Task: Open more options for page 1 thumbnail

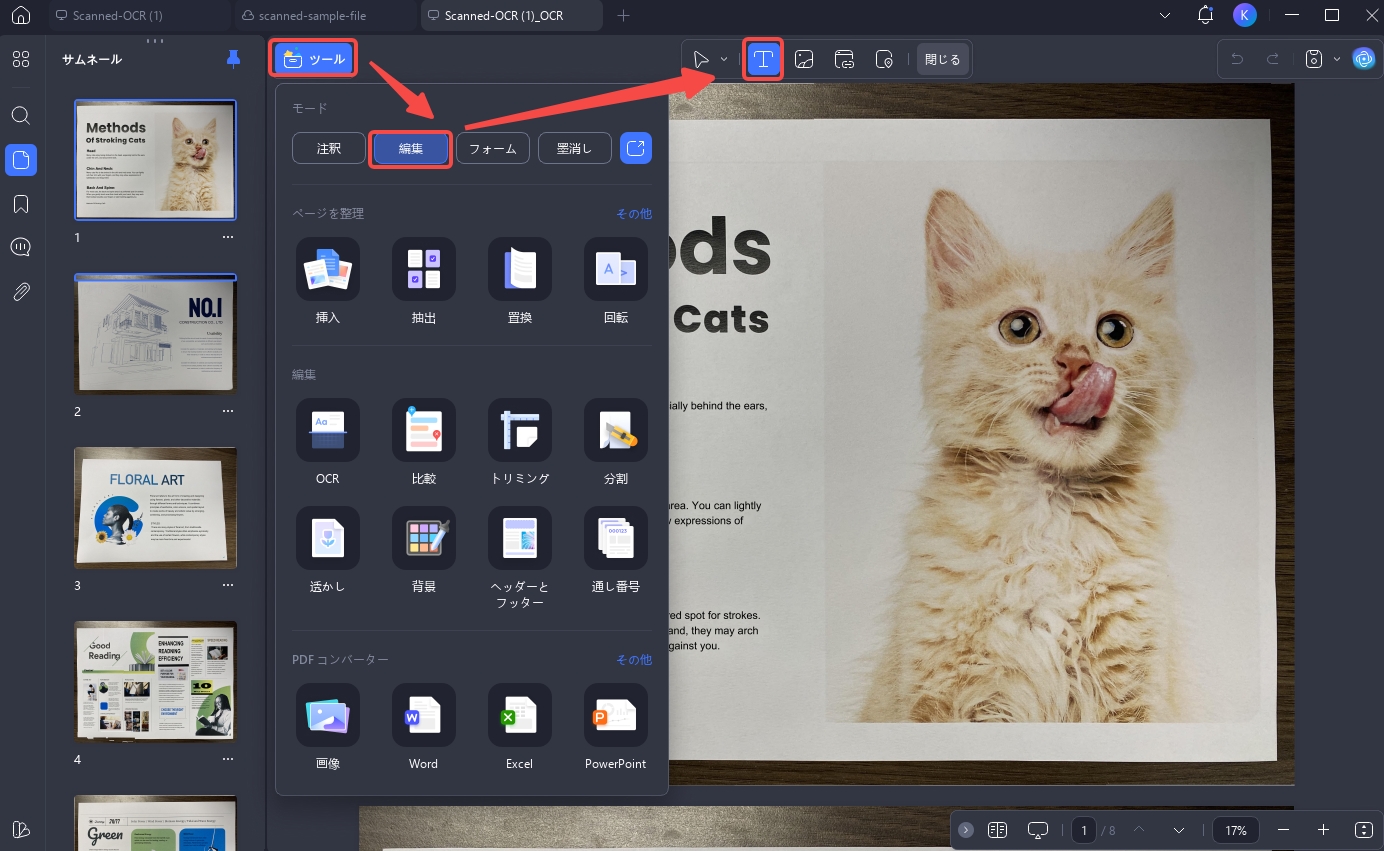Action: tap(228, 238)
